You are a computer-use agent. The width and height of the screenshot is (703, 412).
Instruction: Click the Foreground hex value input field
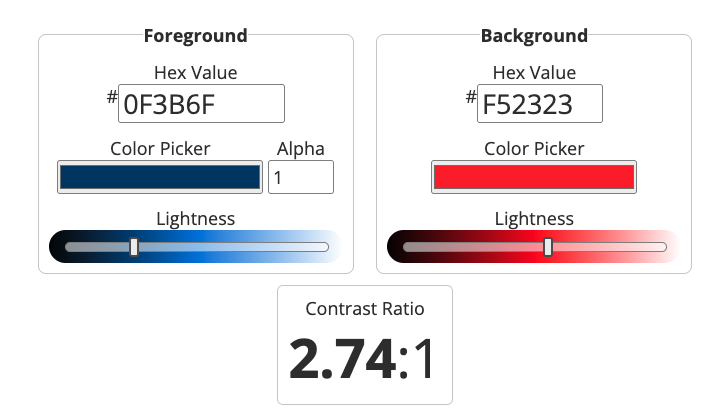pos(201,103)
